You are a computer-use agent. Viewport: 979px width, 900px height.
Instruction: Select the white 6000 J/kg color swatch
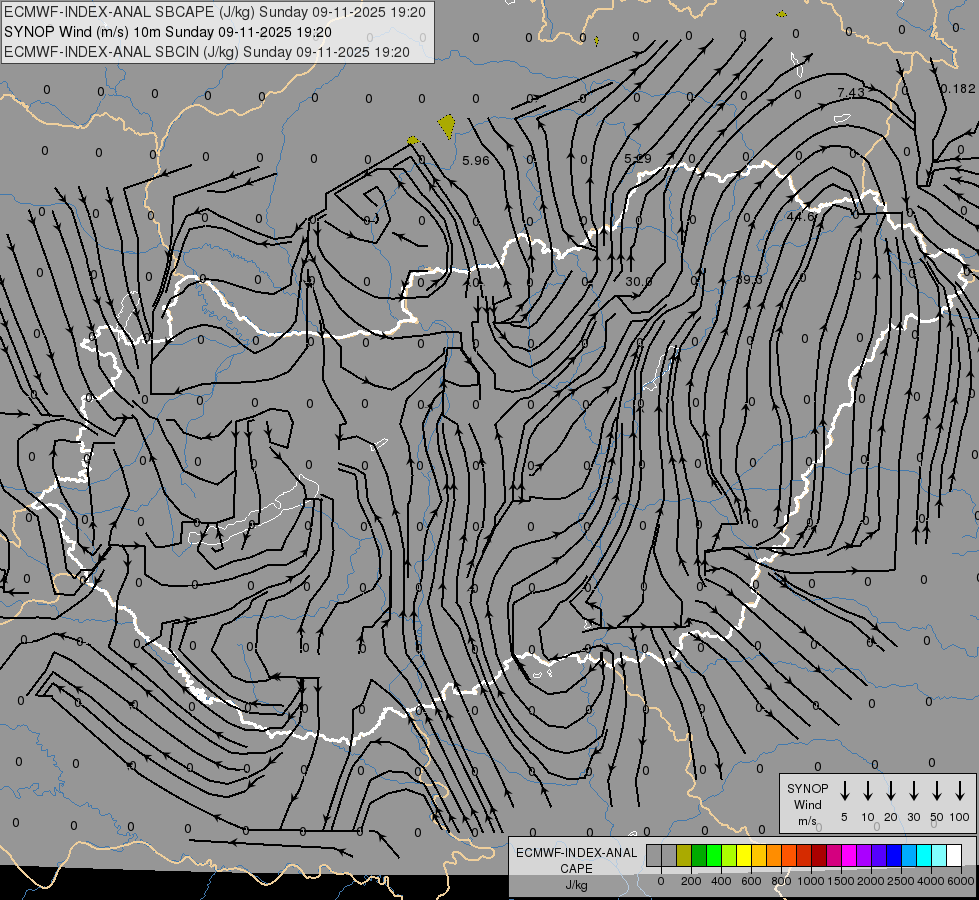coord(953,855)
